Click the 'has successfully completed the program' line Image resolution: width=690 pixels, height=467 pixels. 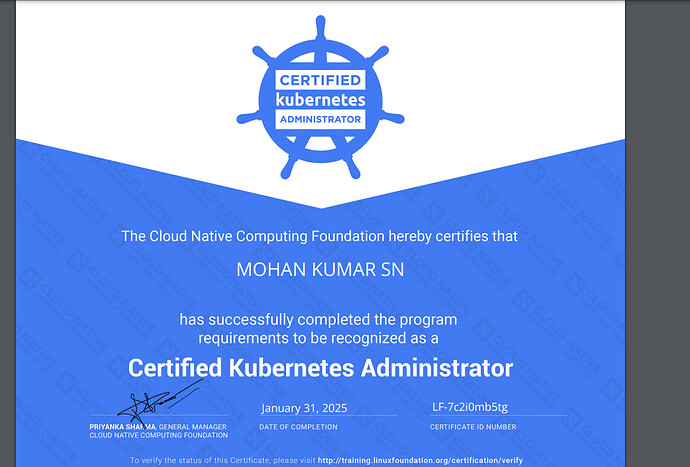coord(318,320)
